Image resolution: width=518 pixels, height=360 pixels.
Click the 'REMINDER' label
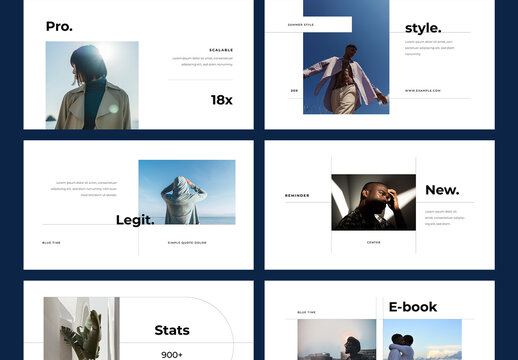[x=297, y=196]
